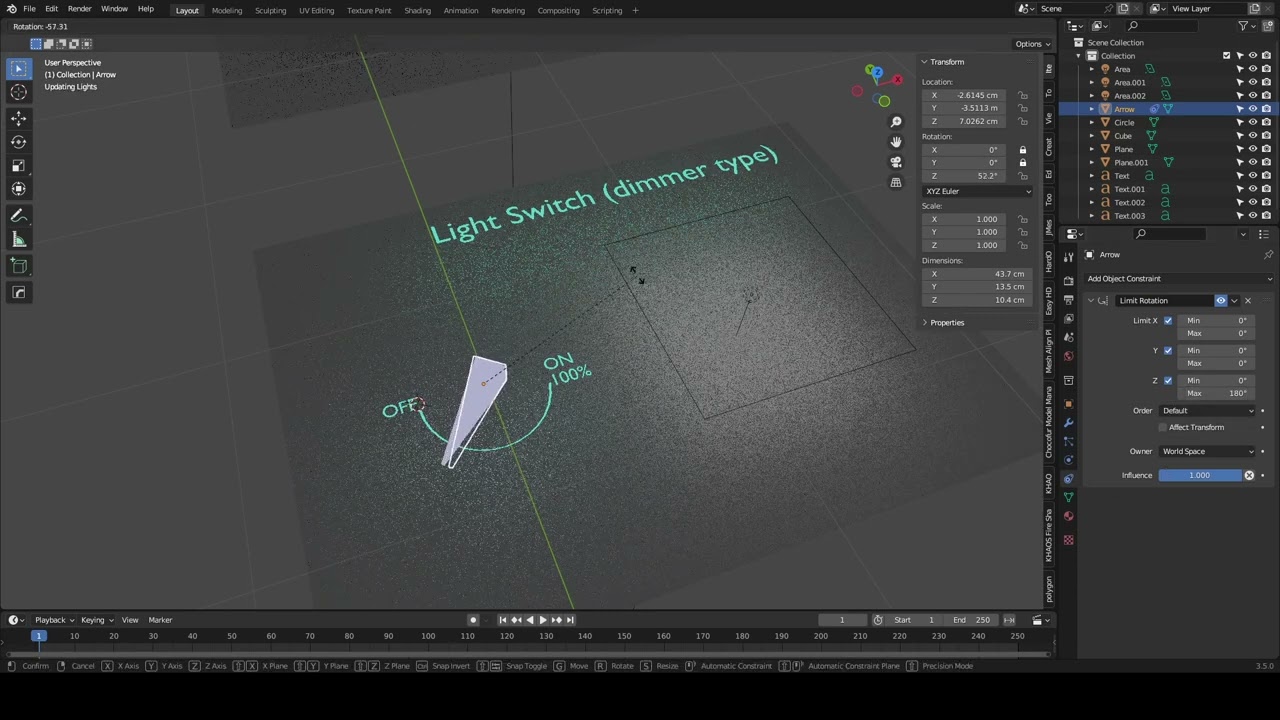Expand the Arrow object in the outliner
The image size is (1280, 720).
tap(1091, 108)
